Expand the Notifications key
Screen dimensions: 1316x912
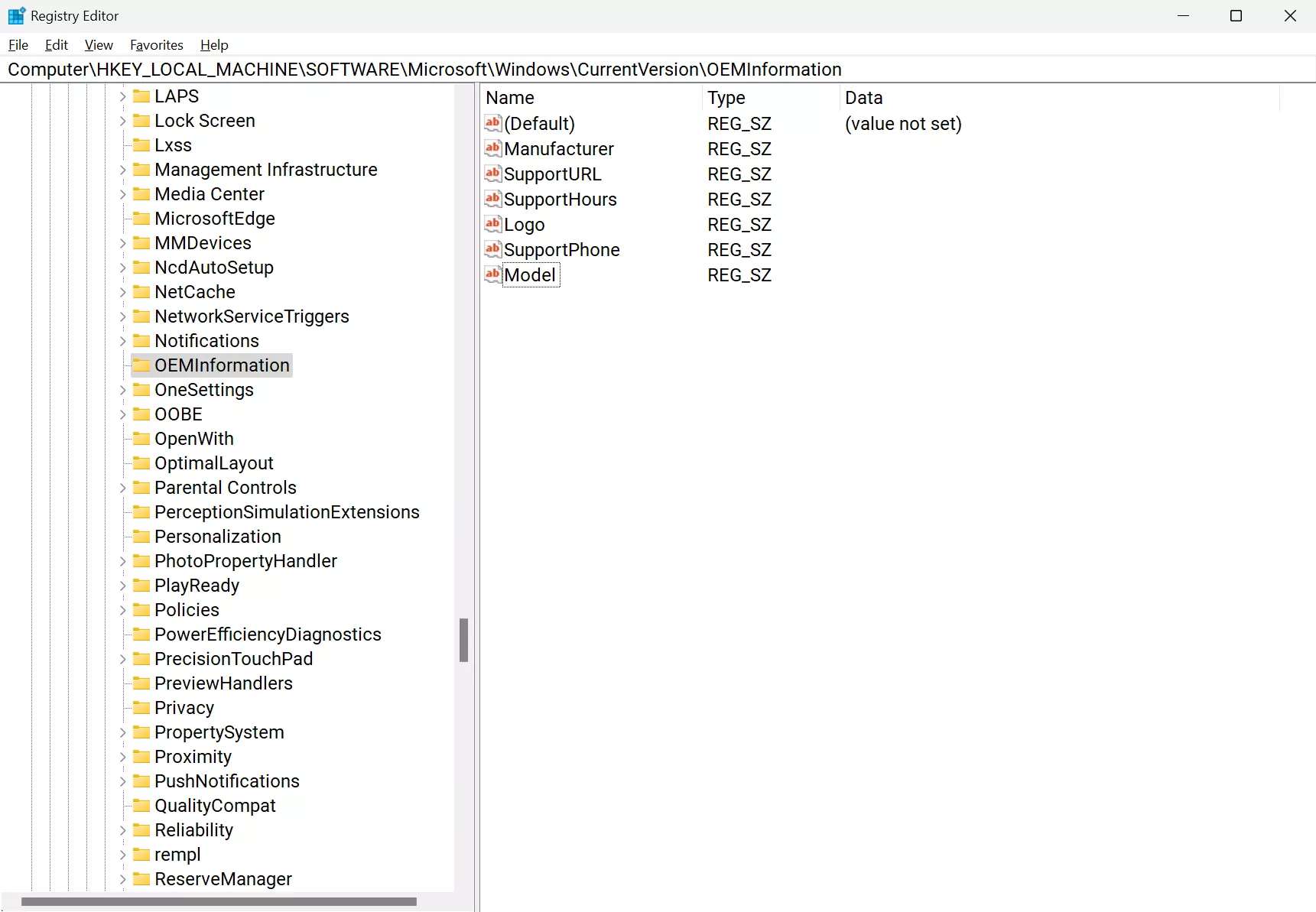[122, 341]
